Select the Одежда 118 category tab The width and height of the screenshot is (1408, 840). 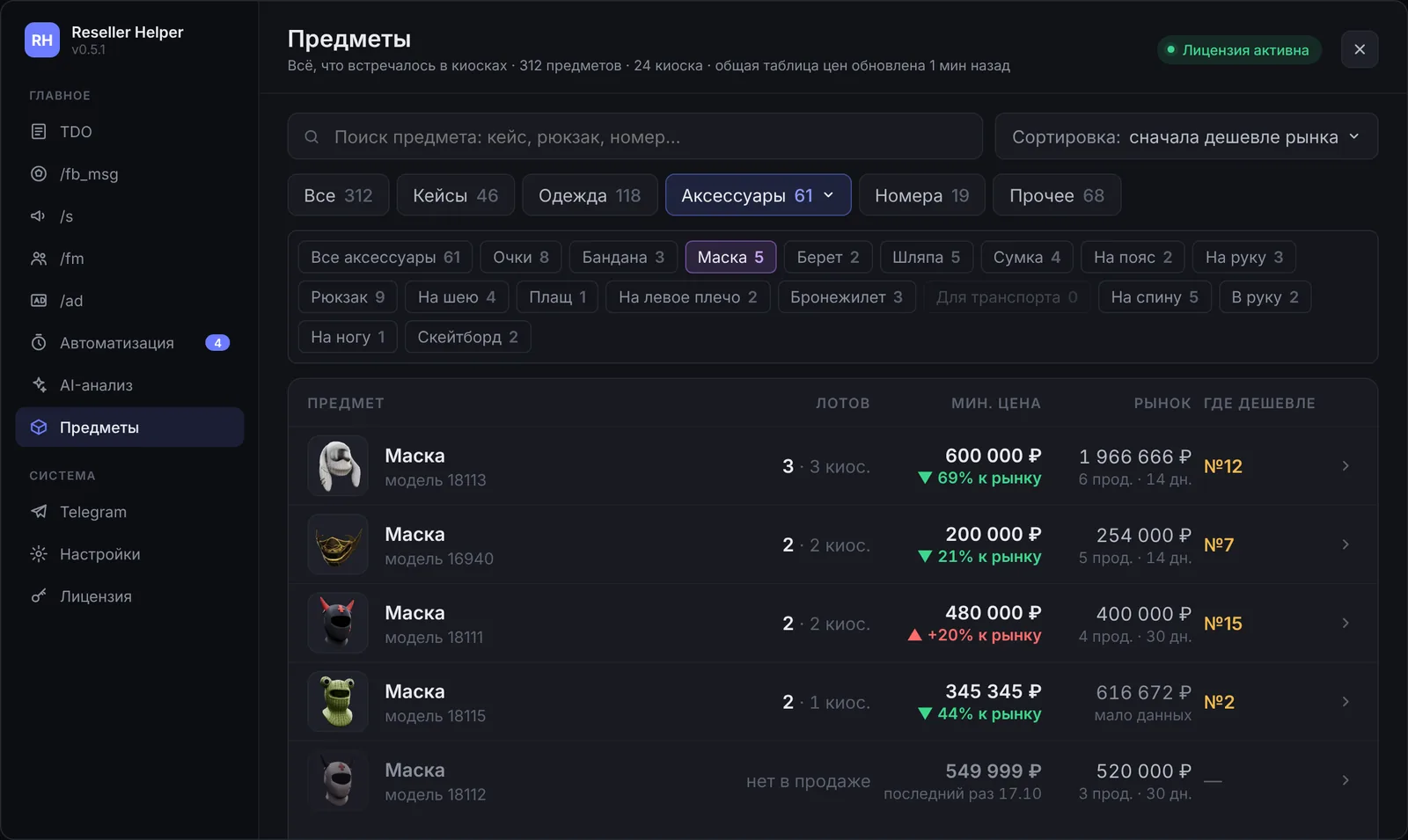click(590, 195)
